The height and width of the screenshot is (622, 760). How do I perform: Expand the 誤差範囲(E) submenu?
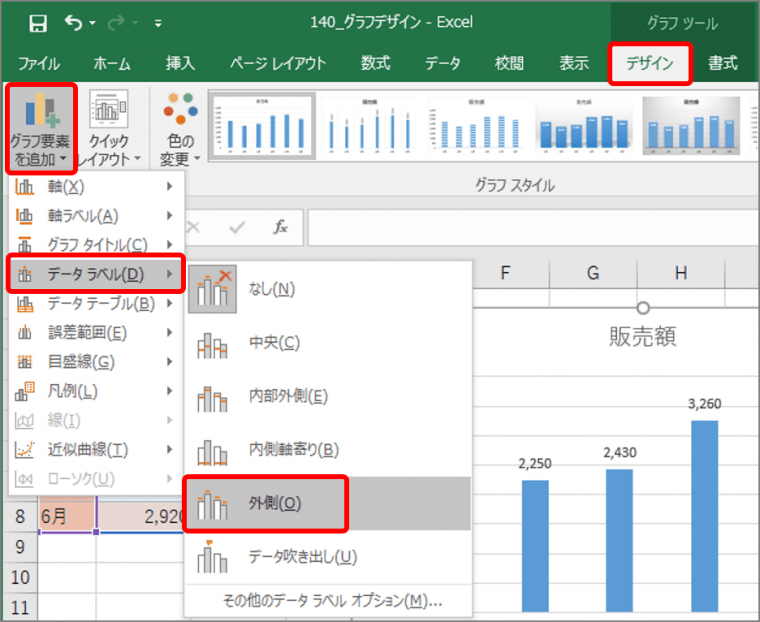(x=96, y=333)
